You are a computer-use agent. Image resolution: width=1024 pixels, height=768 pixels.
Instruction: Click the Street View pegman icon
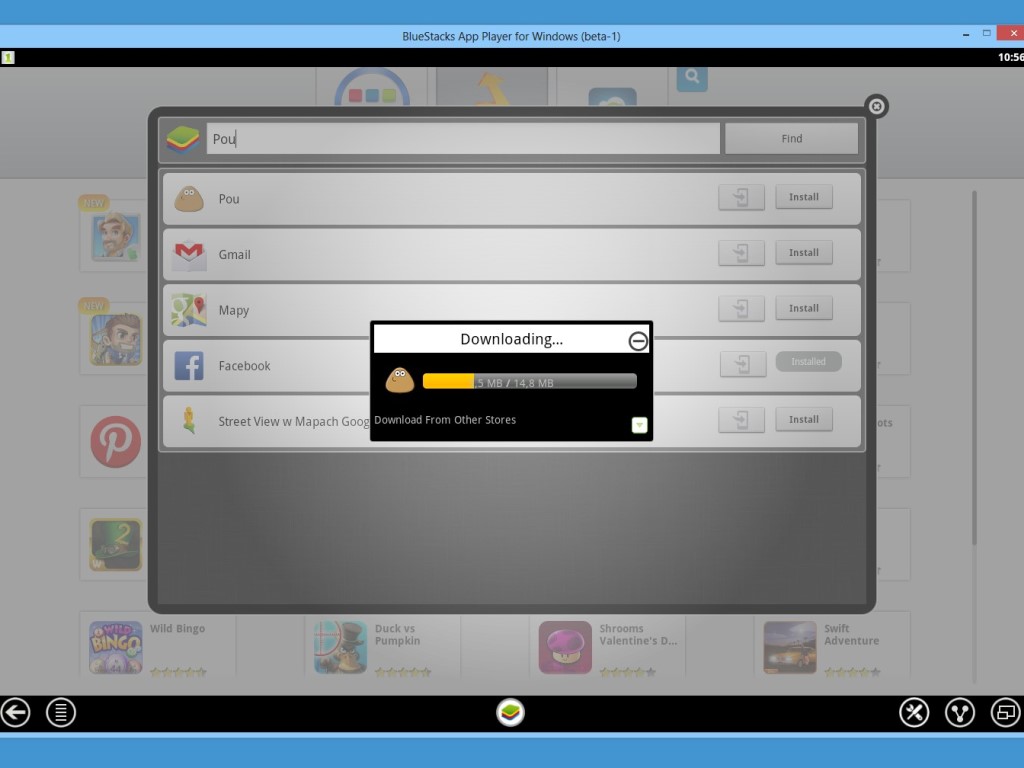click(189, 421)
